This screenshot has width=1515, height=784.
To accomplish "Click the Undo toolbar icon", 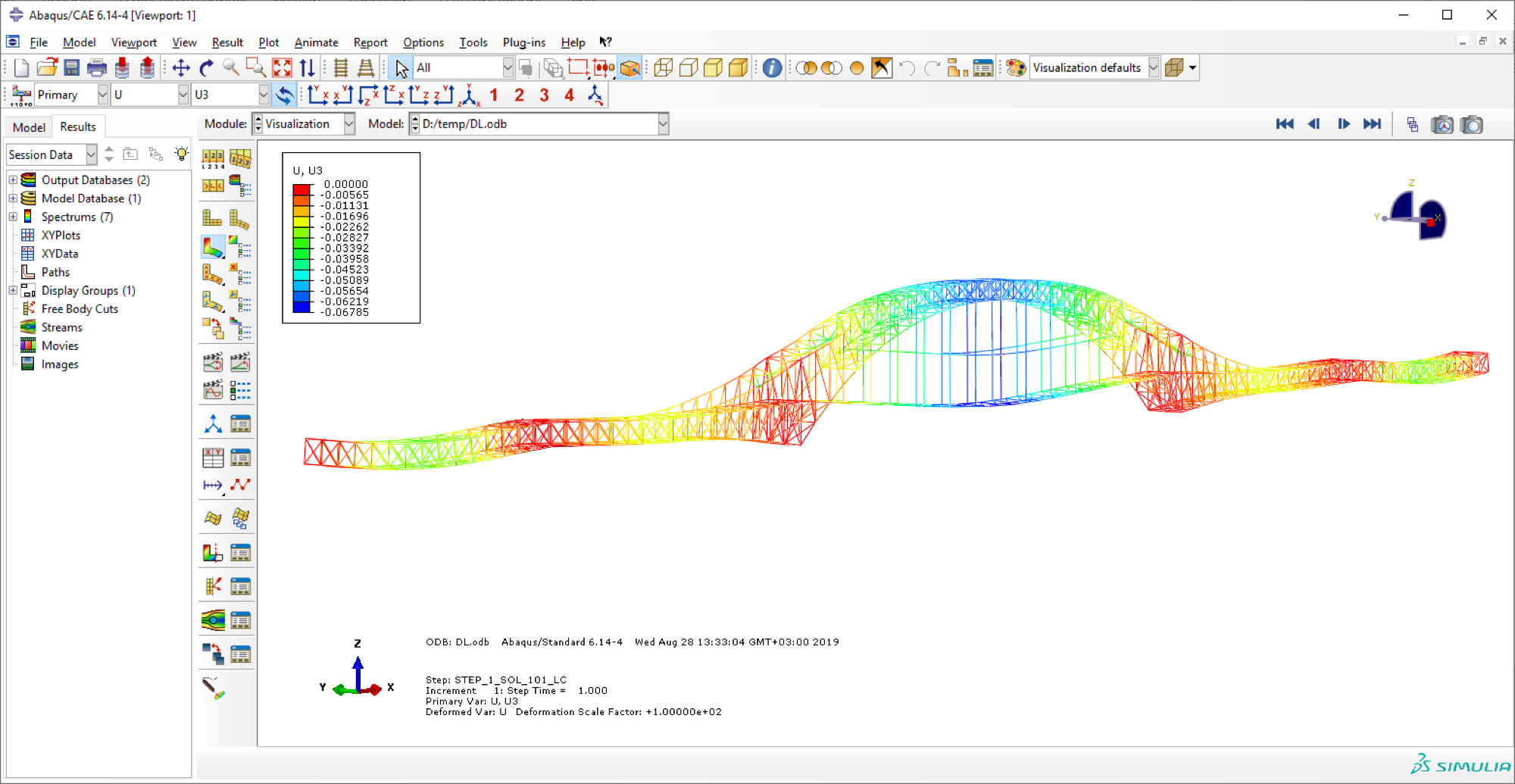I will 907,68.
